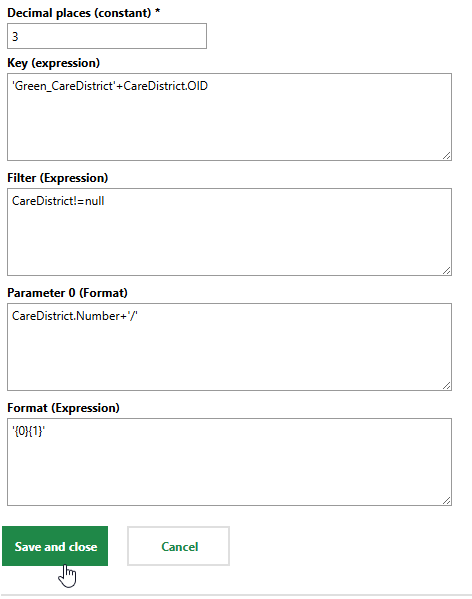Click the Key (expression) label
472x599 pixels.
pos(53,63)
